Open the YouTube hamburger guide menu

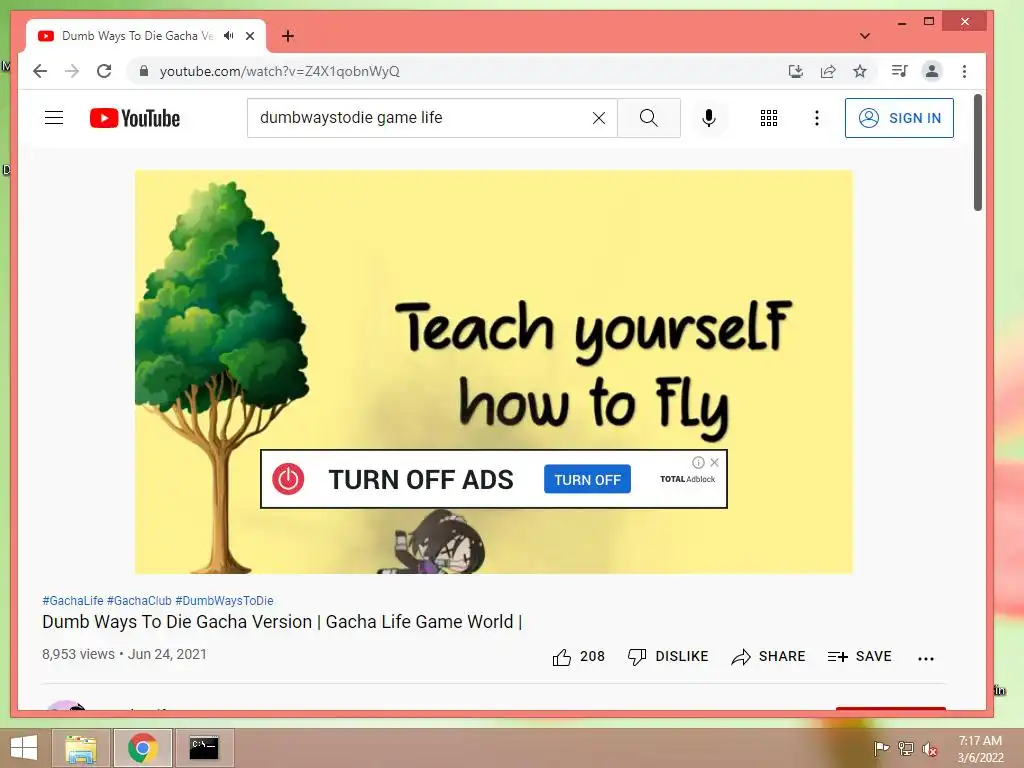[54, 118]
